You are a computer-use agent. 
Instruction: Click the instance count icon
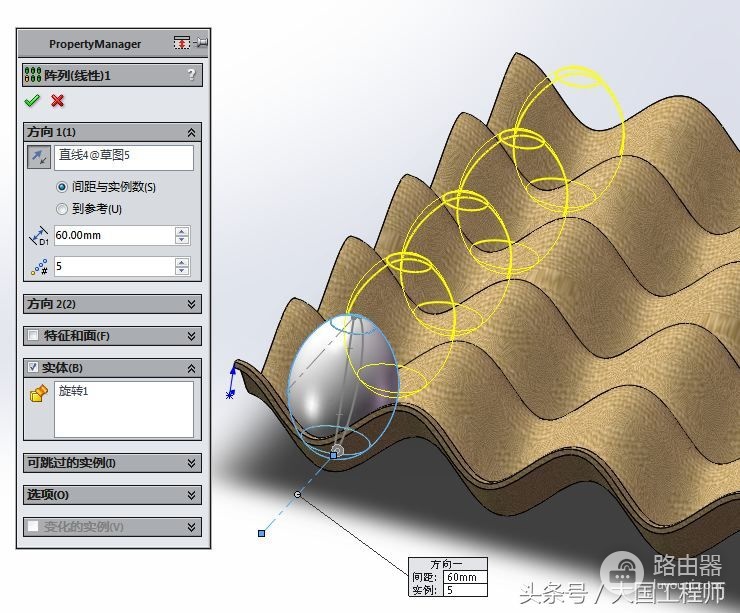coord(39,267)
